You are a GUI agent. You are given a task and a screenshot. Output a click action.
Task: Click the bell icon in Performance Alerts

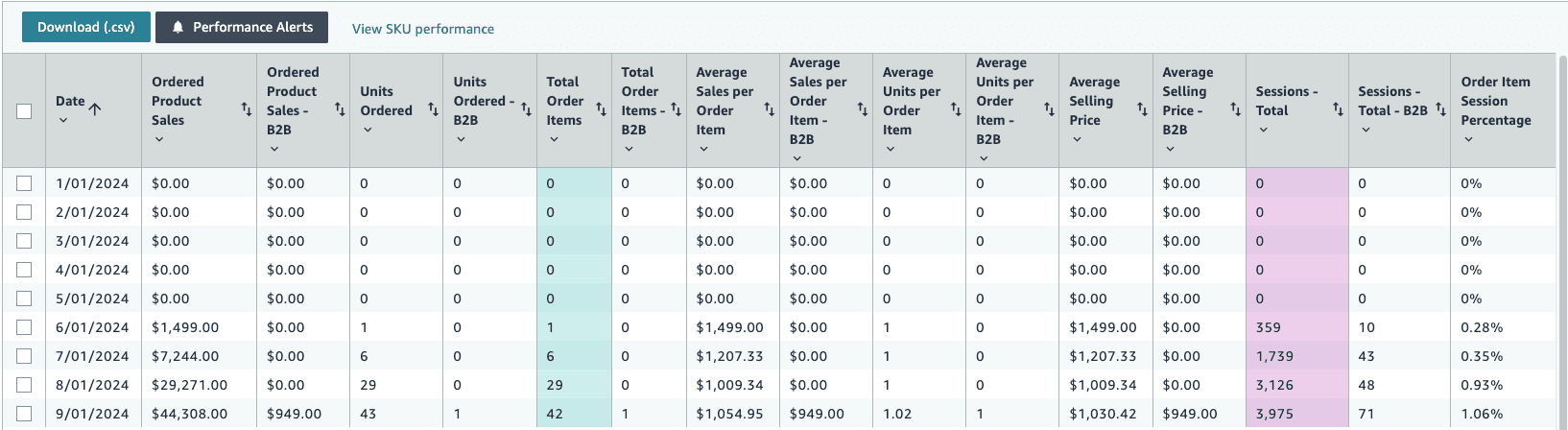tap(178, 28)
